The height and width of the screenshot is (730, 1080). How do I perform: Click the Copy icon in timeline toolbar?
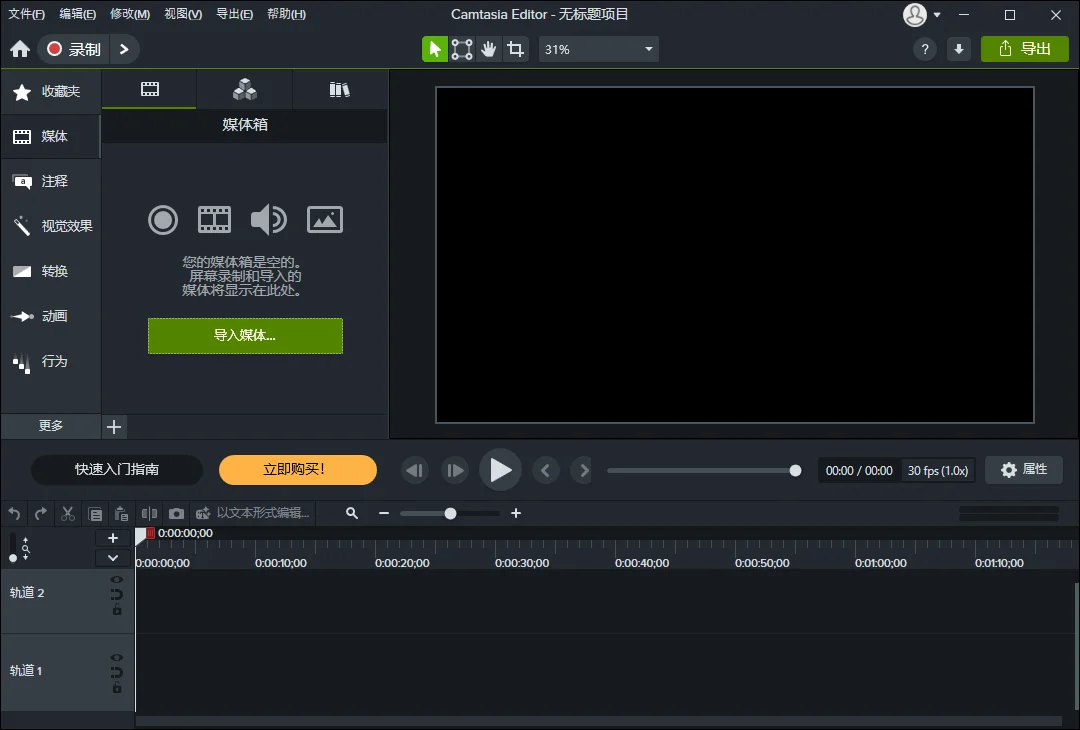pos(95,514)
